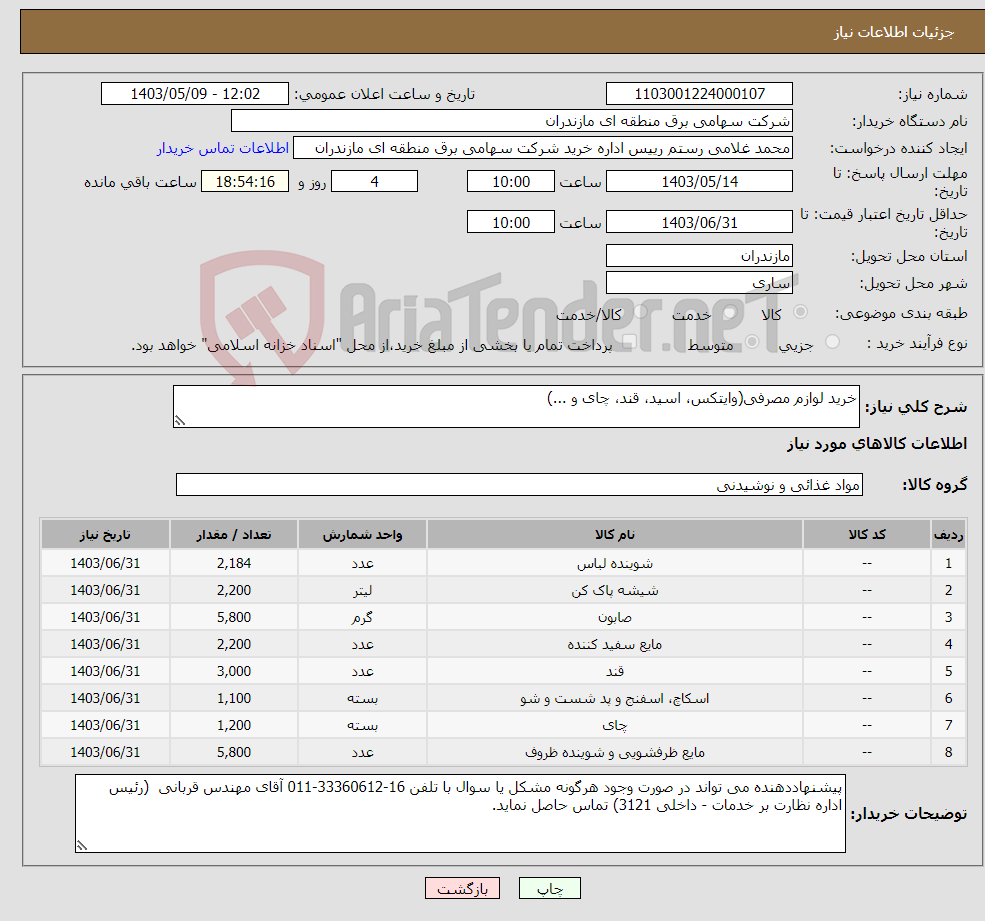Click the unit cell لیتر
Screen dimensions: 985x921
pyautogui.click(x=362, y=591)
